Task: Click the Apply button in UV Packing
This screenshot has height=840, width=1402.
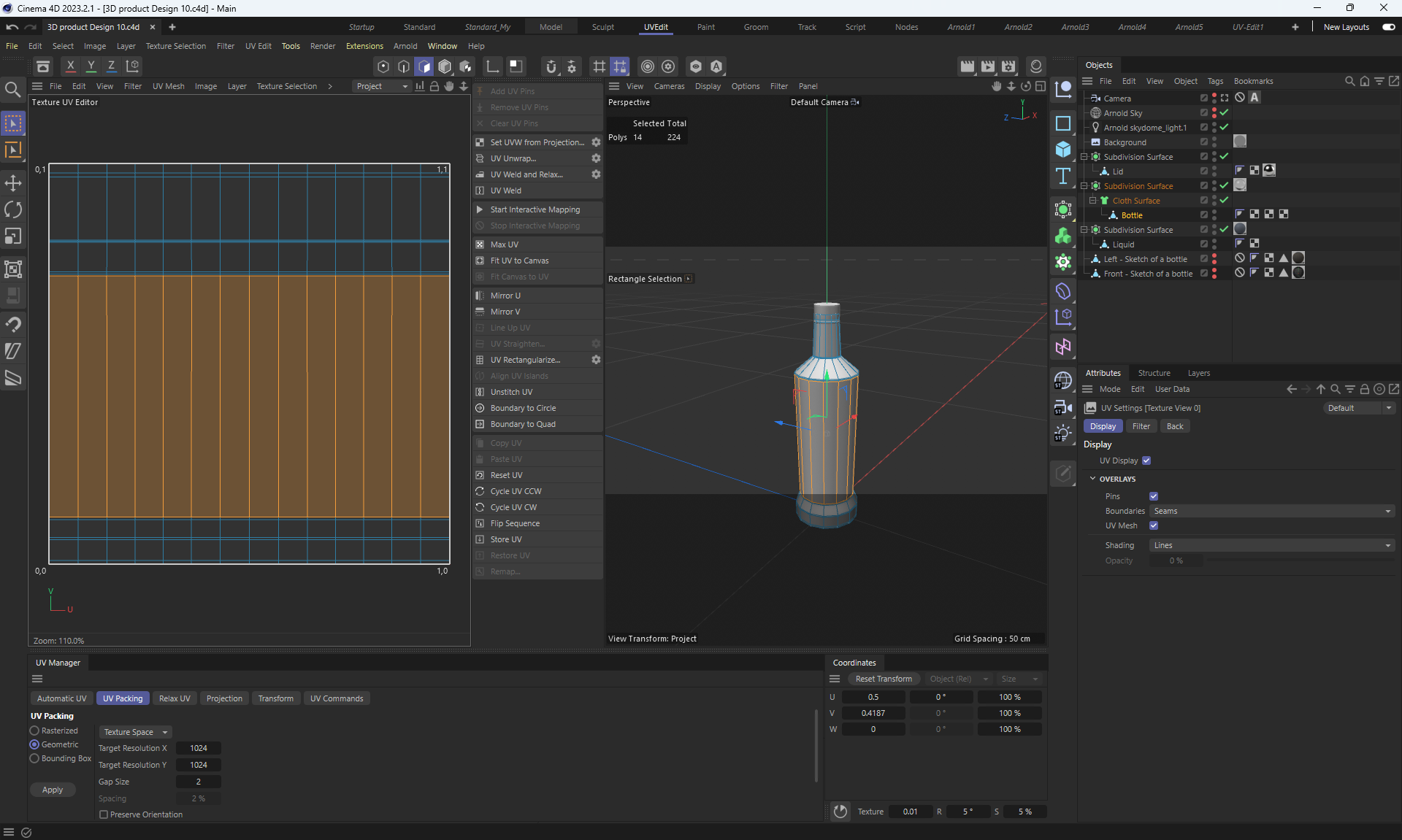Action: (x=53, y=790)
